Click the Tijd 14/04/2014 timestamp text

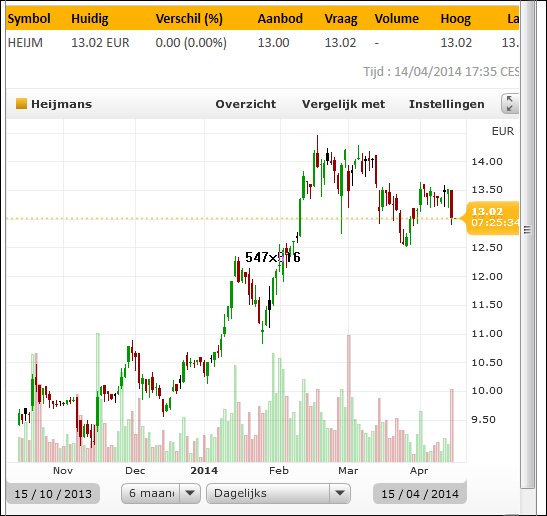point(441,72)
